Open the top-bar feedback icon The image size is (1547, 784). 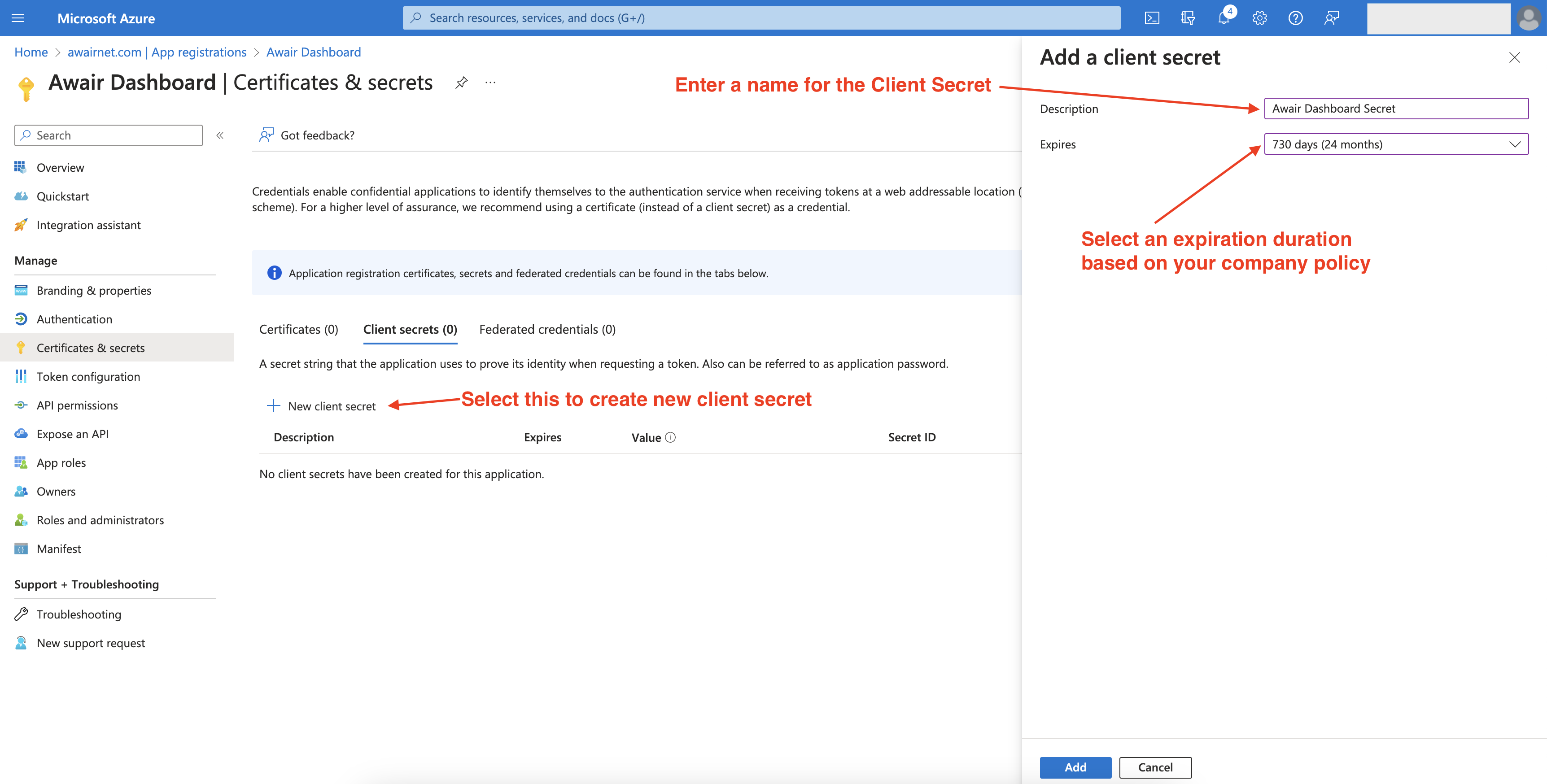(x=1331, y=18)
